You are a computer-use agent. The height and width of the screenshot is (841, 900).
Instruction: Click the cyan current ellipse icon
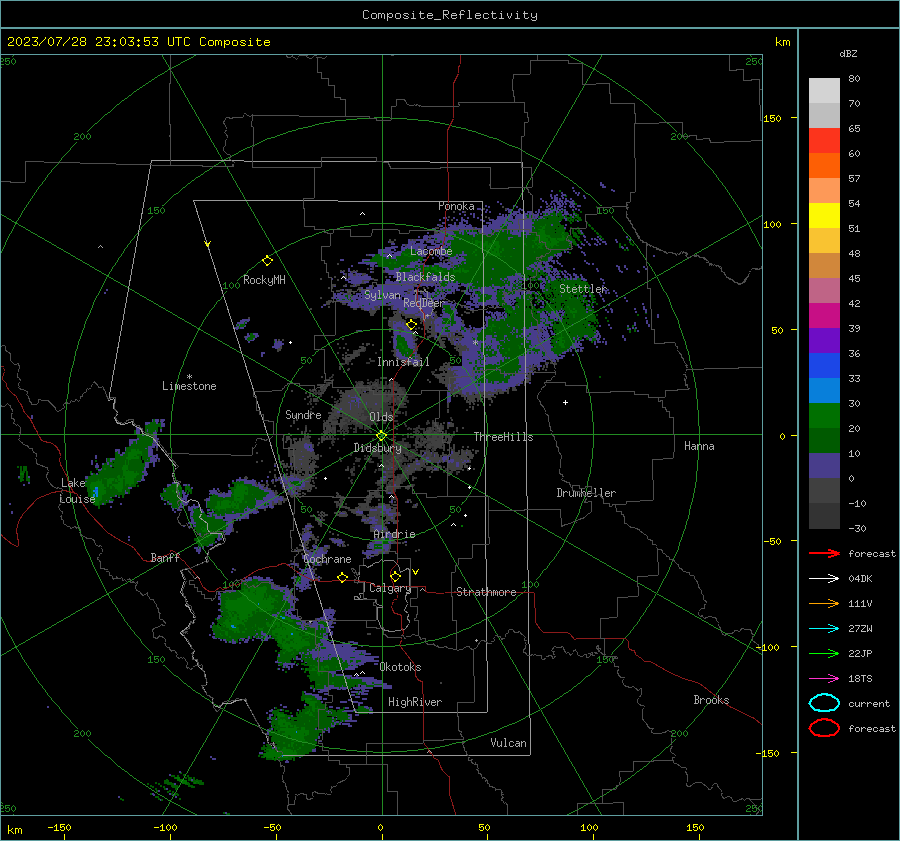[824, 703]
